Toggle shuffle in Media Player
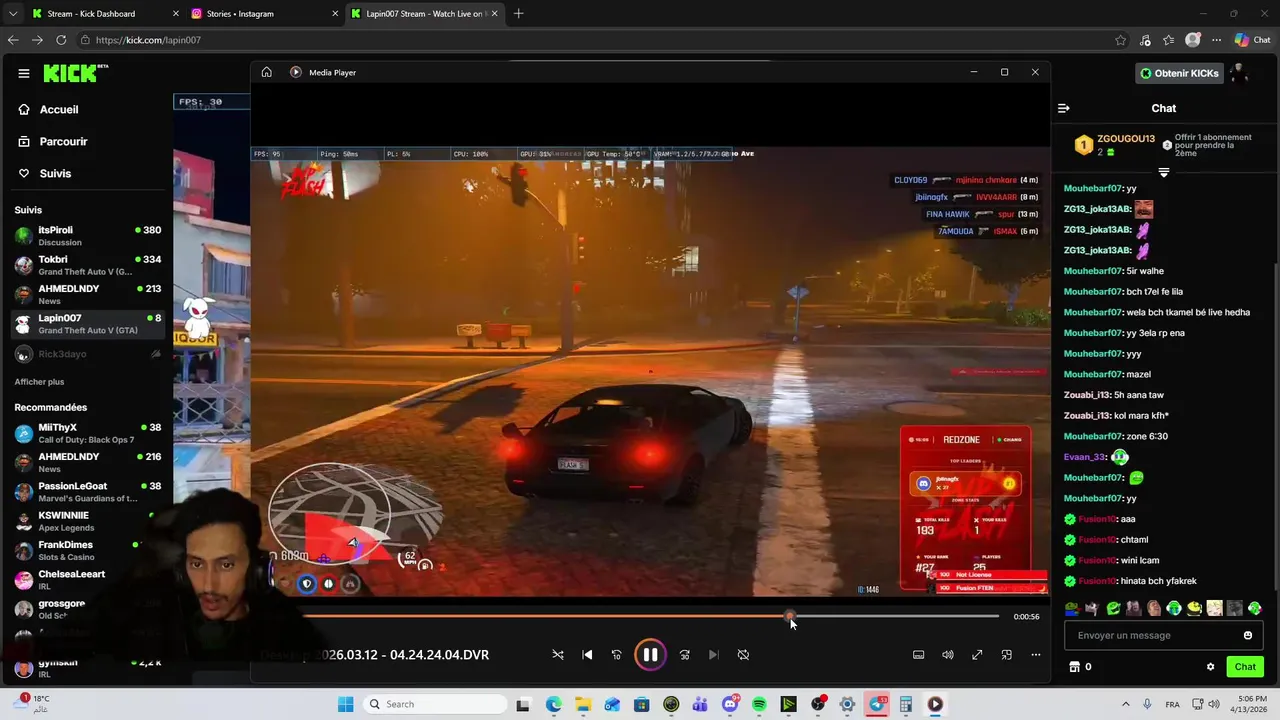 click(x=558, y=655)
